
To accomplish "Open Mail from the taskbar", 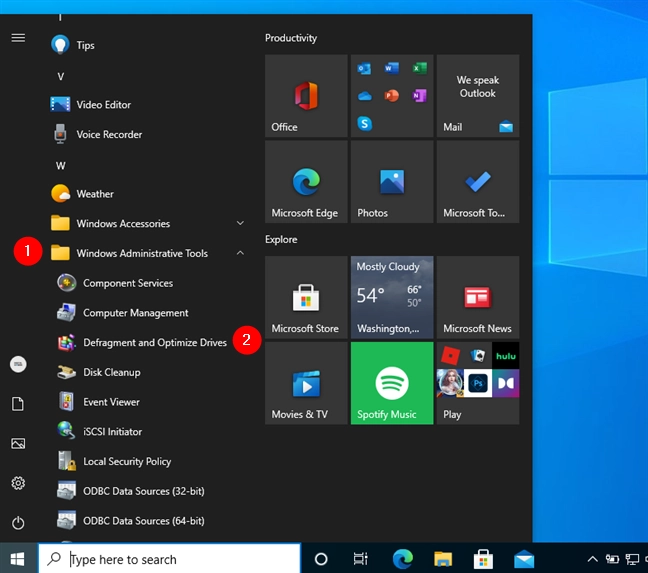I will coord(524,559).
